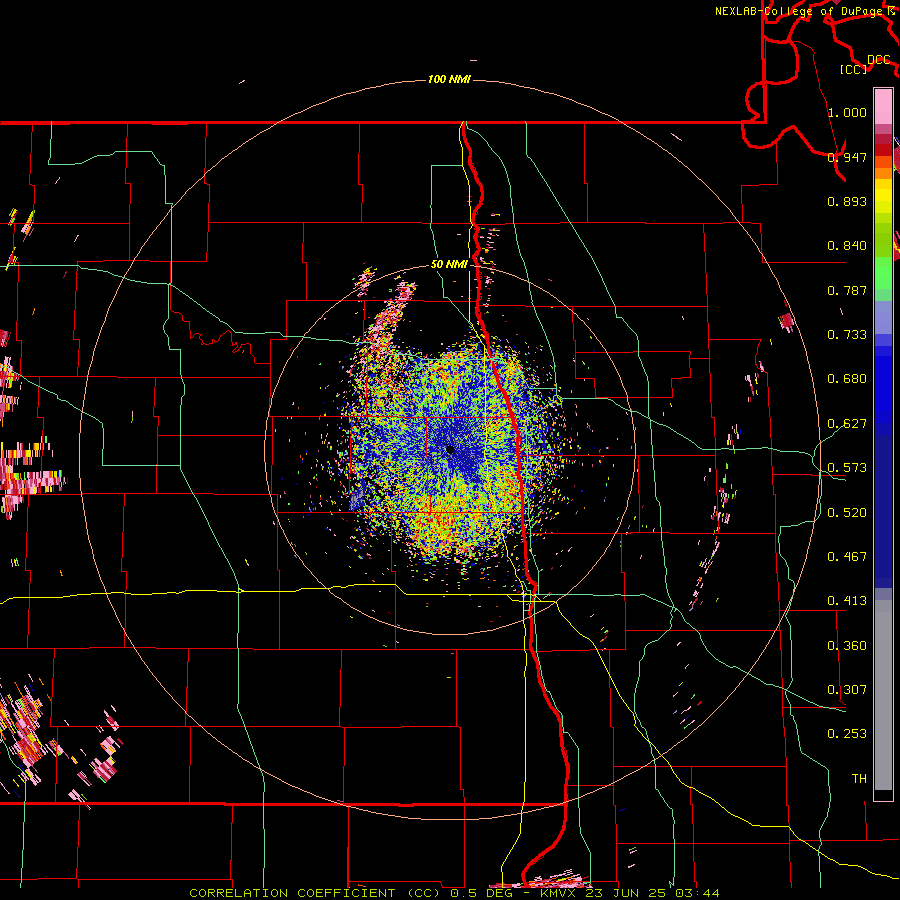
Task: Click the 100 NMI range ring label
Action: (449, 79)
